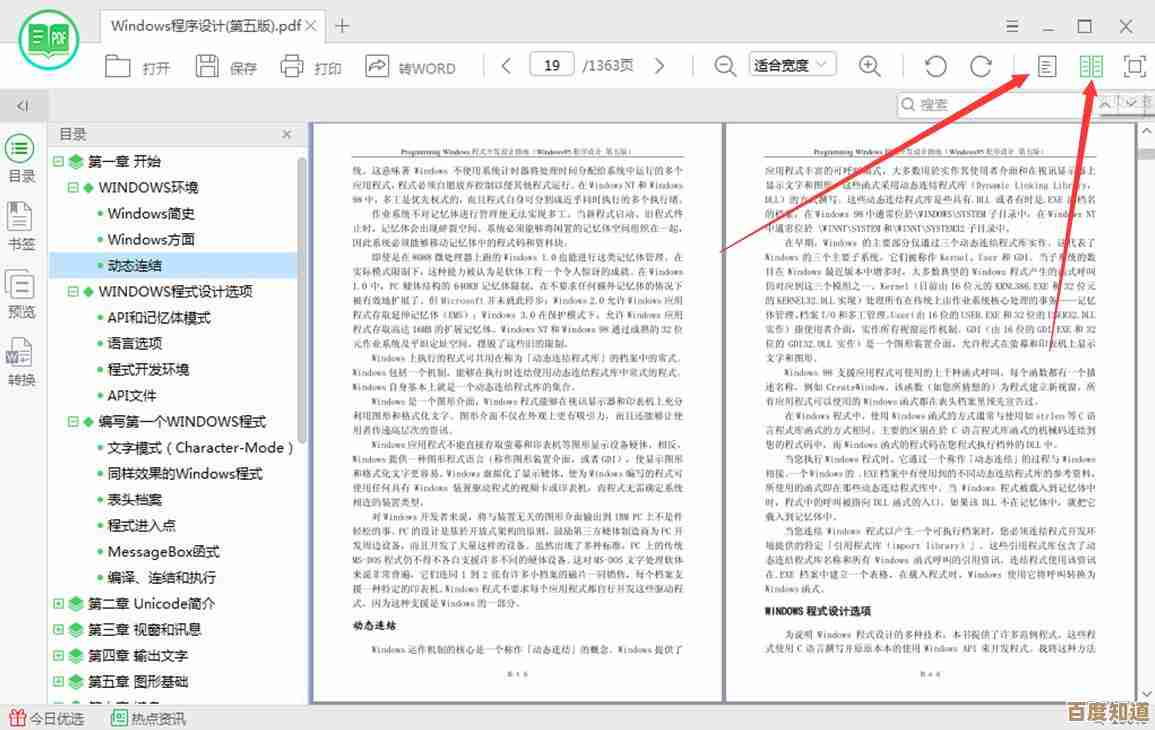Open the 预览 preview sidebar tab
Image resolution: width=1155 pixels, height=730 pixels.
point(21,294)
